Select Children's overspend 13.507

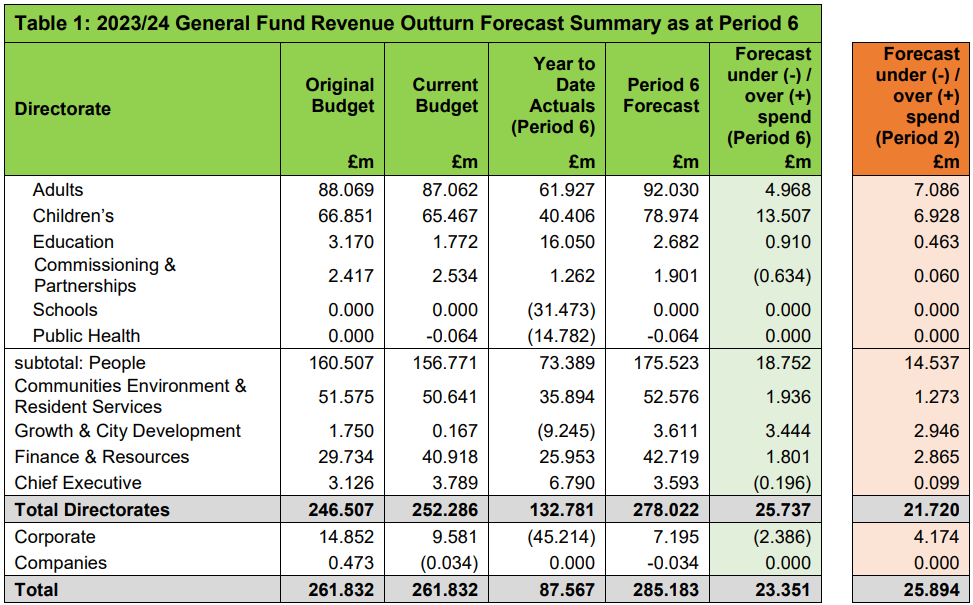click(783, 216)
